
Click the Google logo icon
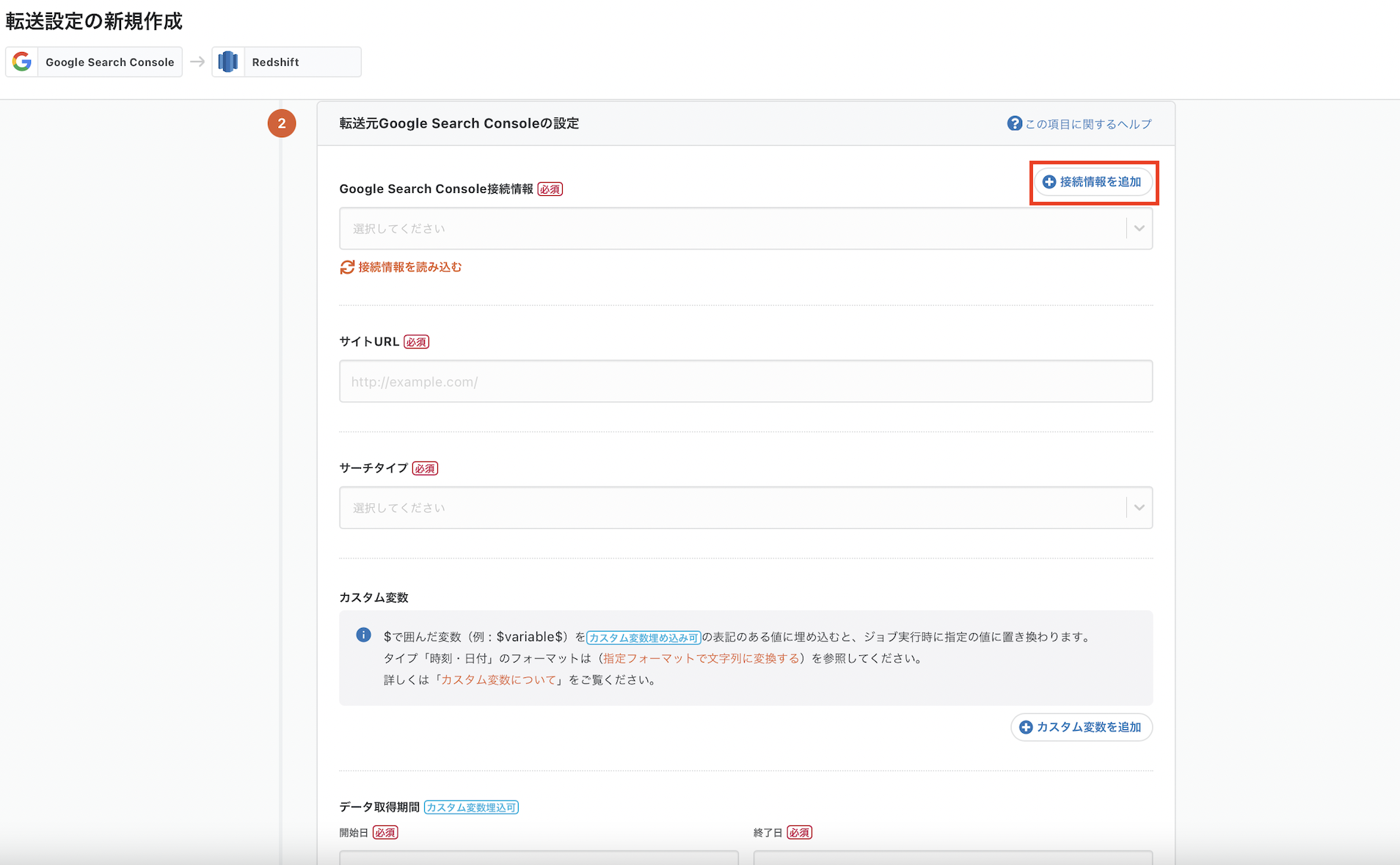pyautogui.click(x=22, y=62)
